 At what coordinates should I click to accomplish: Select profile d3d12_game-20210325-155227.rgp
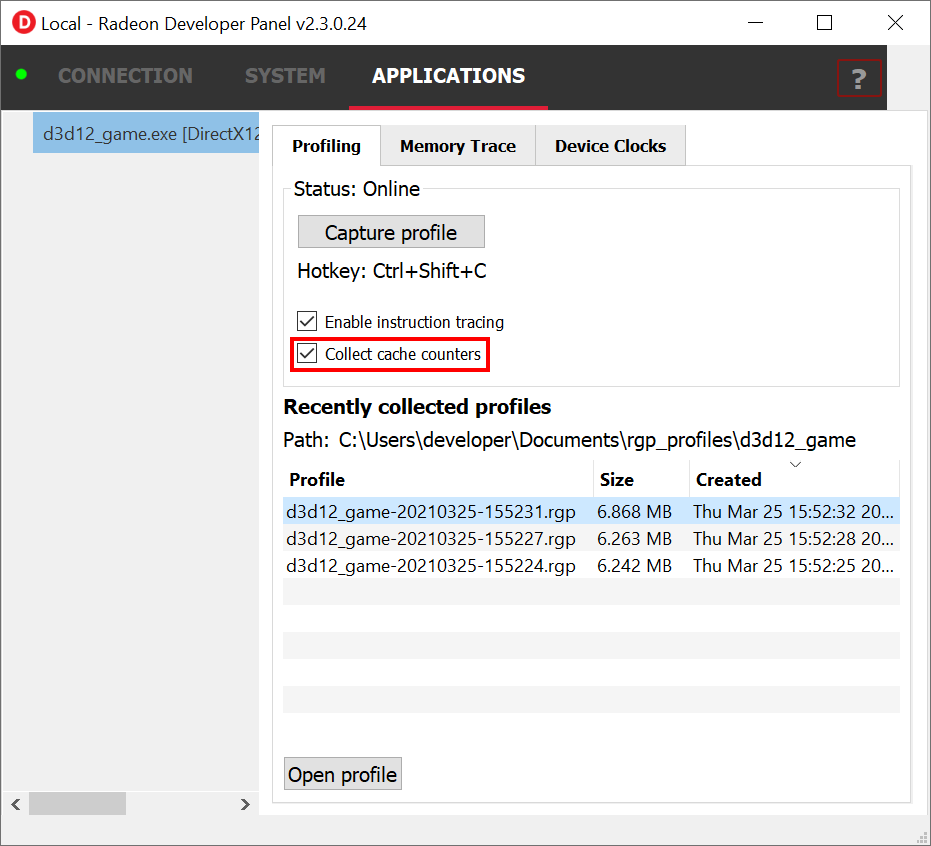coord(431,539)
